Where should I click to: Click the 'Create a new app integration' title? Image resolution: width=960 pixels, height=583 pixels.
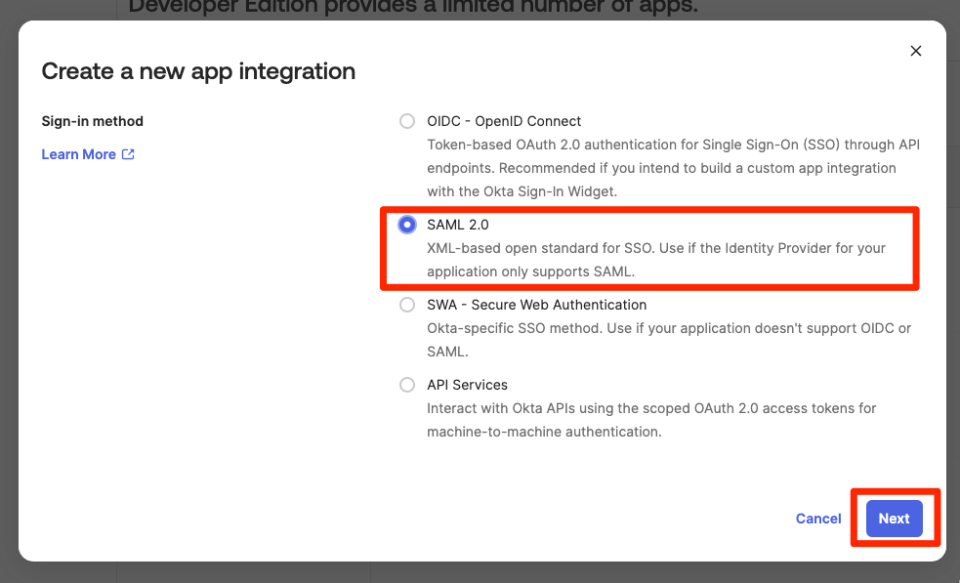[198, 71]
